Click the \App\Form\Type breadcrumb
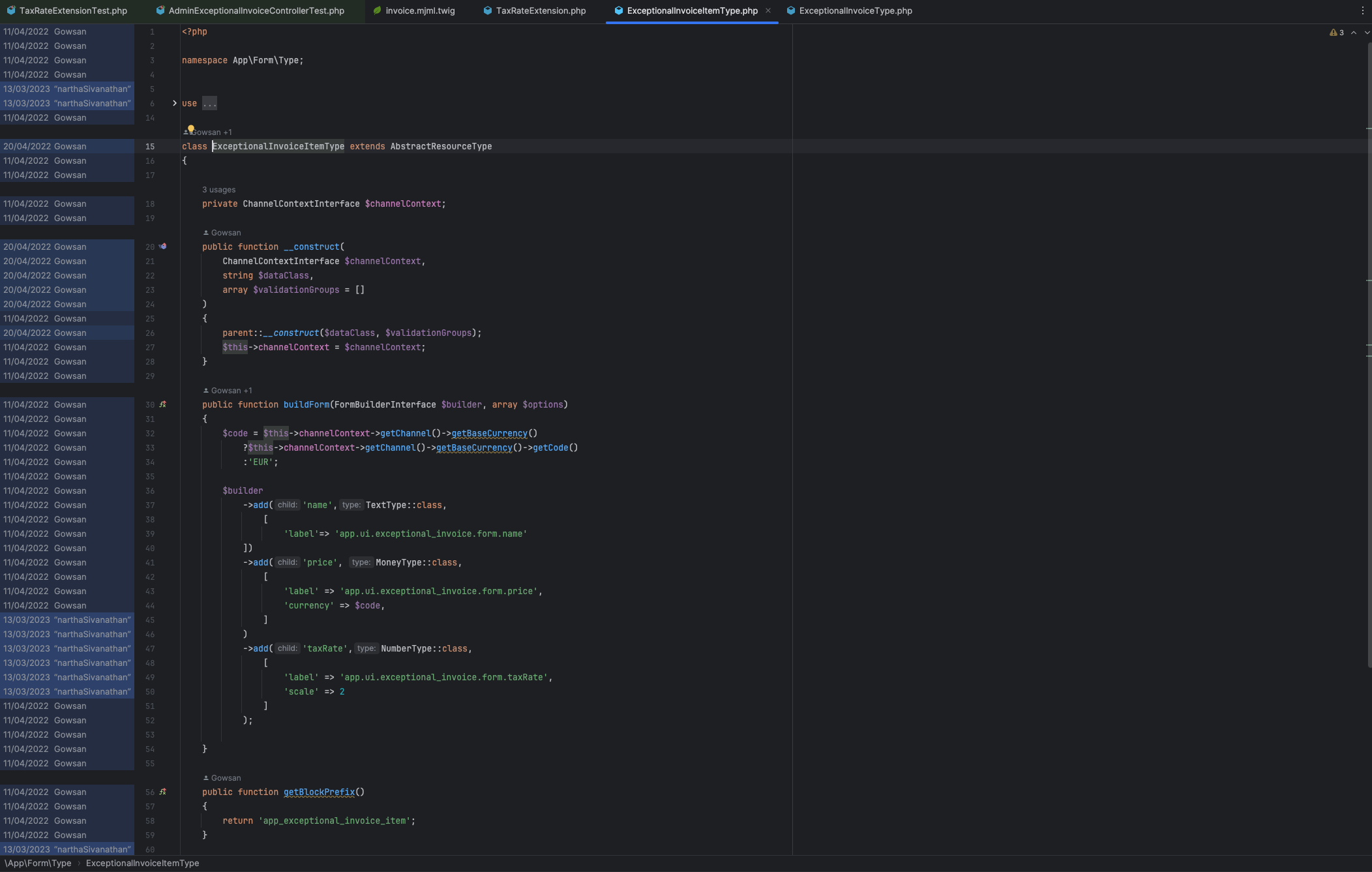The width and height of the screenshot is (1372, 872). [x=38, y=863]
